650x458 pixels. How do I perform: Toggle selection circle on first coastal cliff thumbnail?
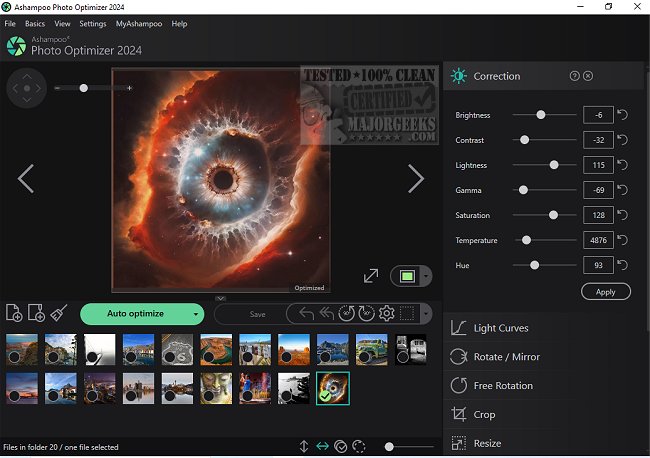point(14,357)
